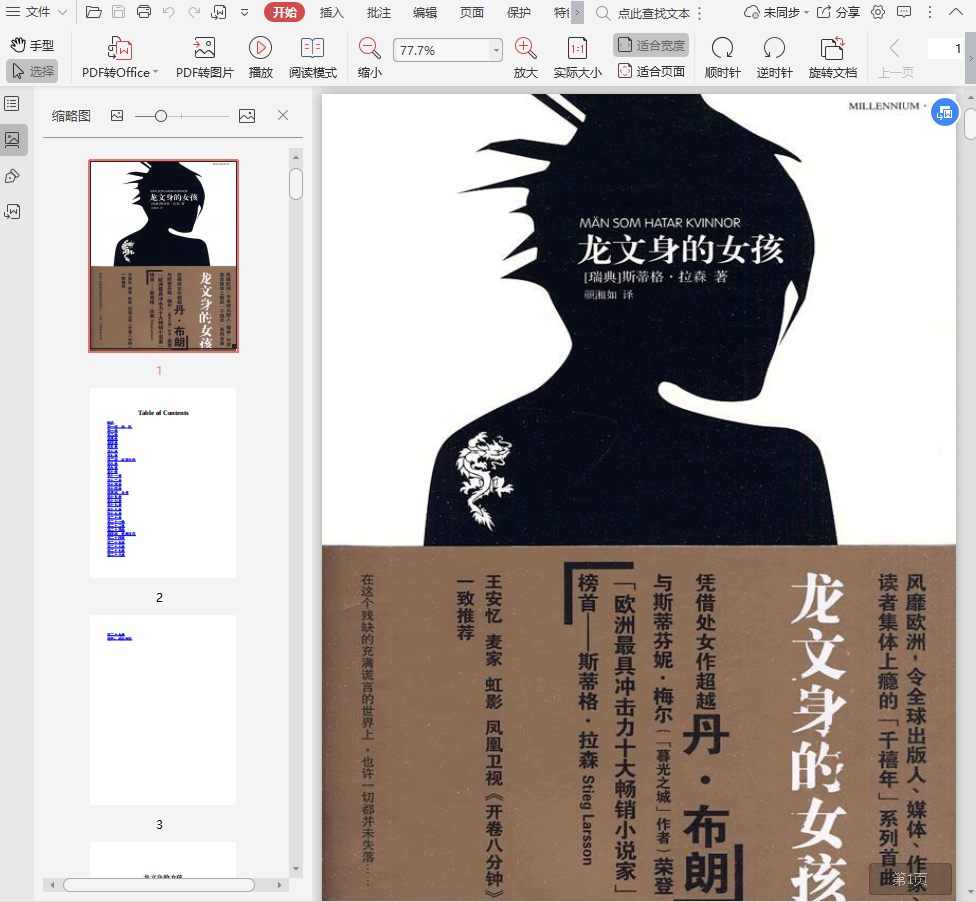Open the sidebar panel below thumbnails
This screenshot has width=976, height=902.
point(12,176)
